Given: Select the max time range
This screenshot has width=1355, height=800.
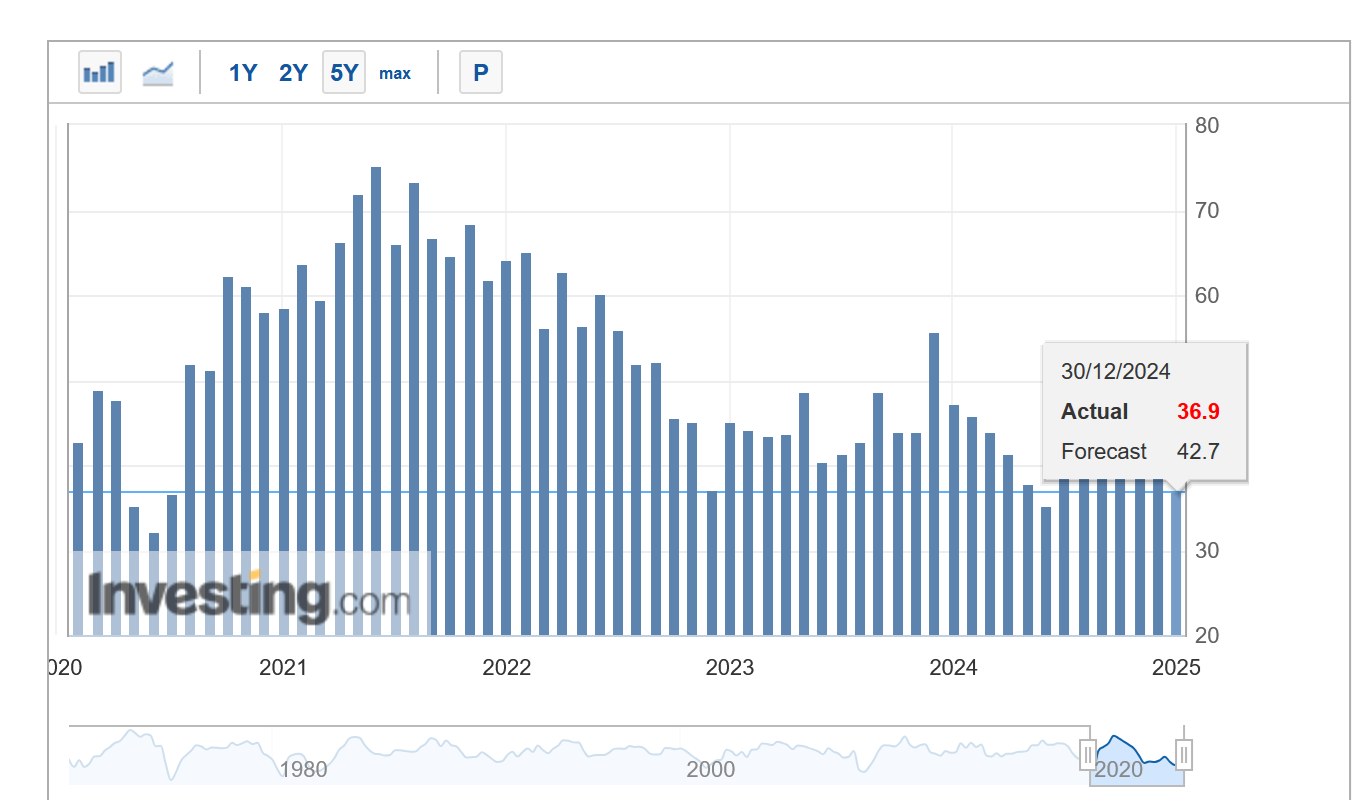Looking at the screenshot, I should 395,73.
